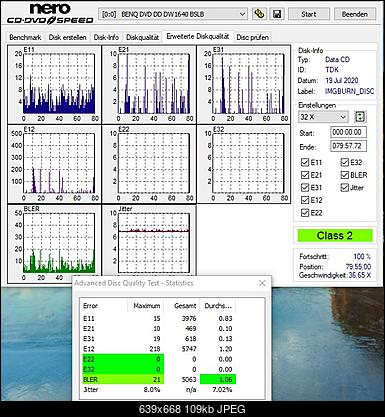Click the copy-to-clipboard icon in toolbar
The image size is (385, 417).
click(x=259, y=14)
